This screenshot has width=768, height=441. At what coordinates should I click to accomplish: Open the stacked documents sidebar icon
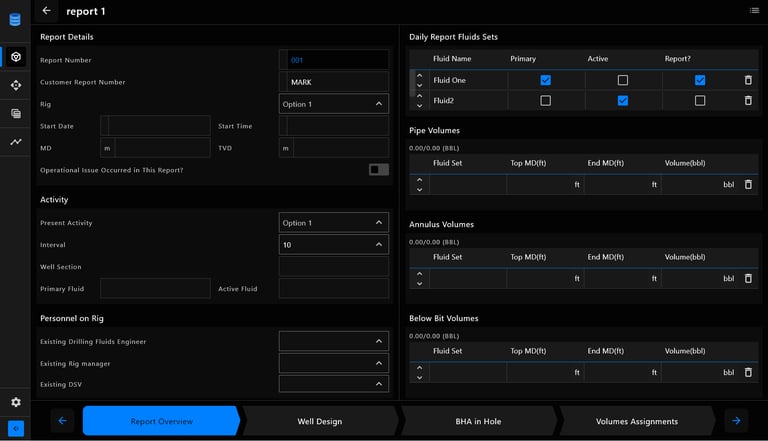16,114
